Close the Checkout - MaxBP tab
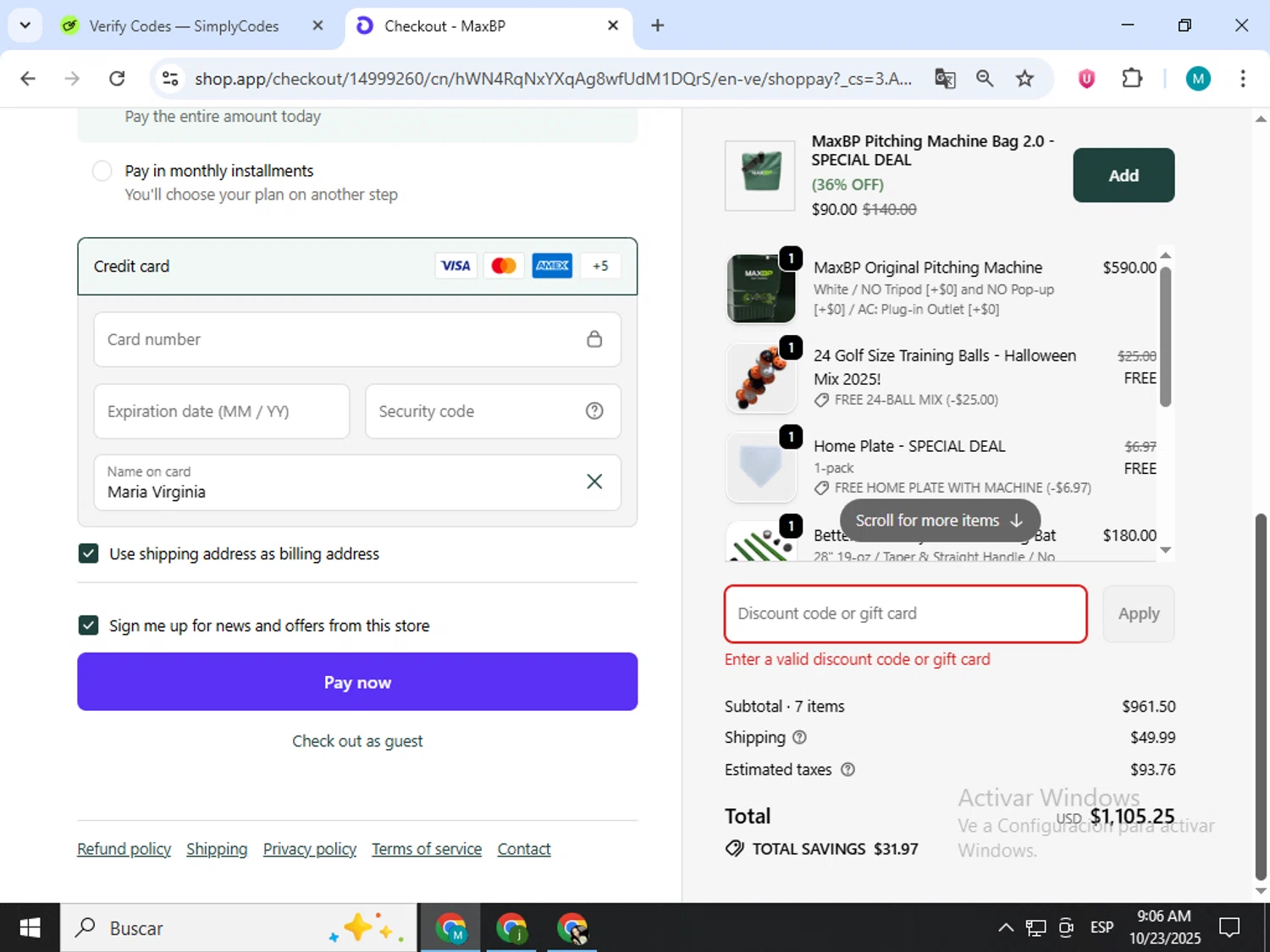Image resolution: width=1270 pixels, height=952 pixels. tap(613, 25)
